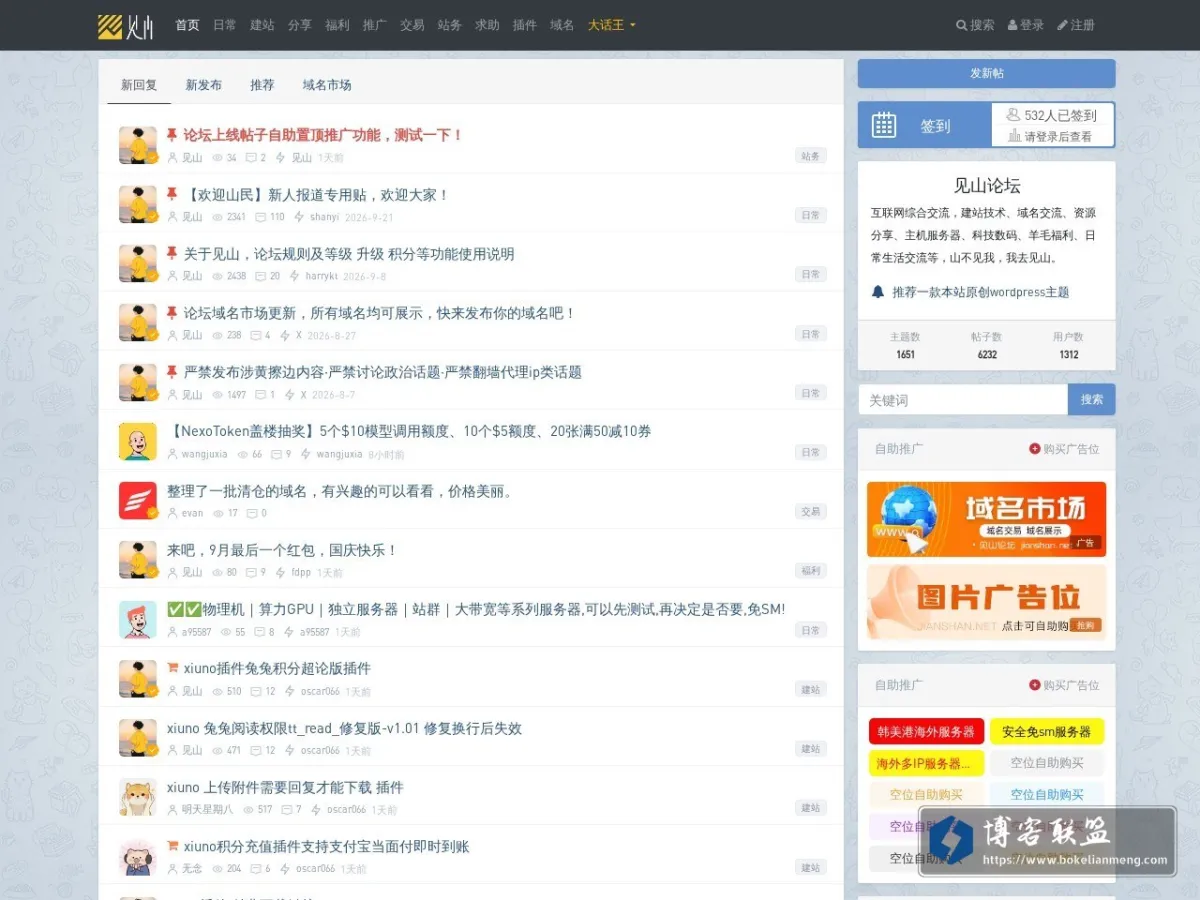Click the yellow 安全免sm服务器 ad
This screenshot has height=900, width=1200.
point(1046,732)
